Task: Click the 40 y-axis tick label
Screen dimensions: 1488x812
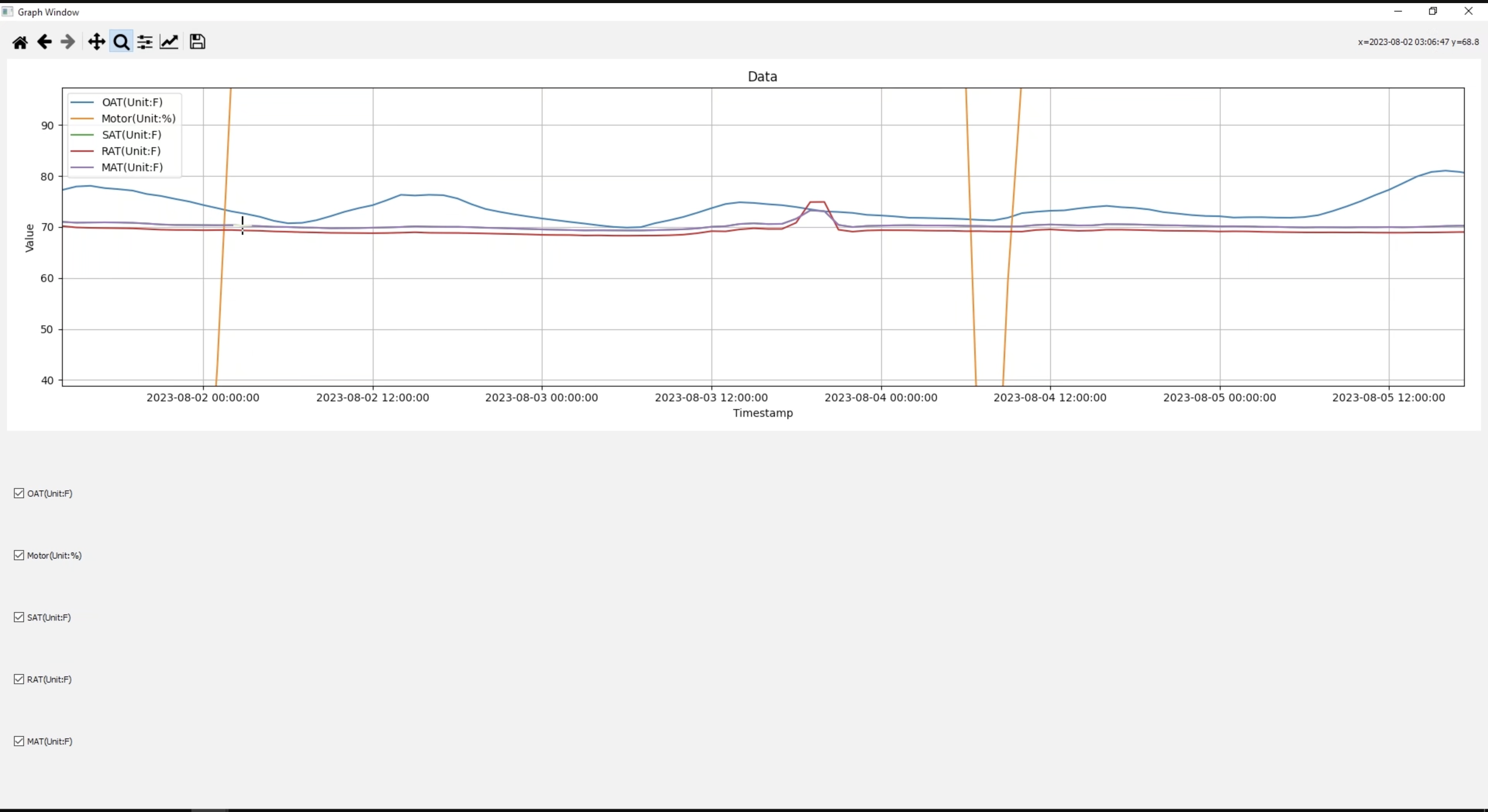Action: pyautogui.click(x=48, y=381)
